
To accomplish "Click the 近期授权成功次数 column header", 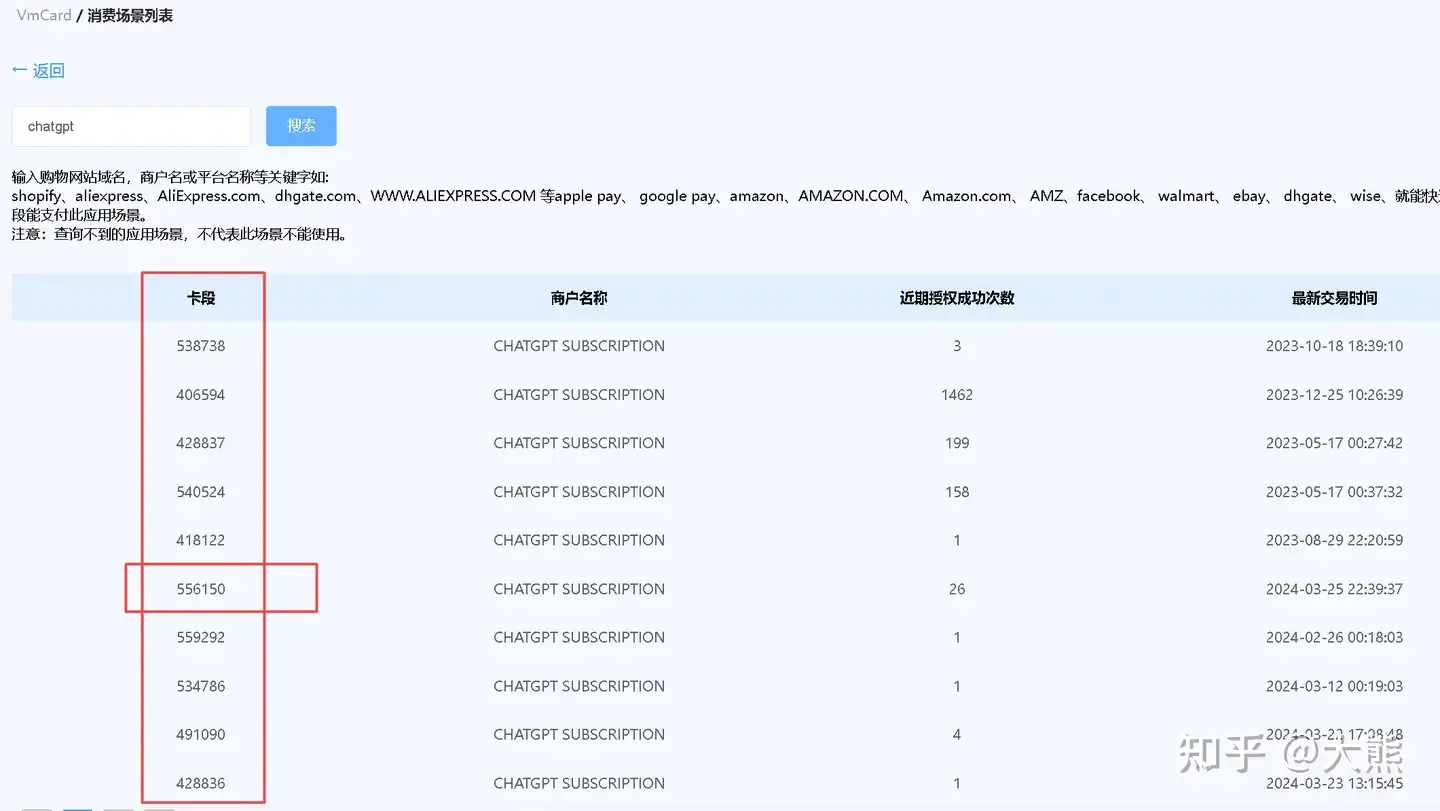I will click(957, 298).
